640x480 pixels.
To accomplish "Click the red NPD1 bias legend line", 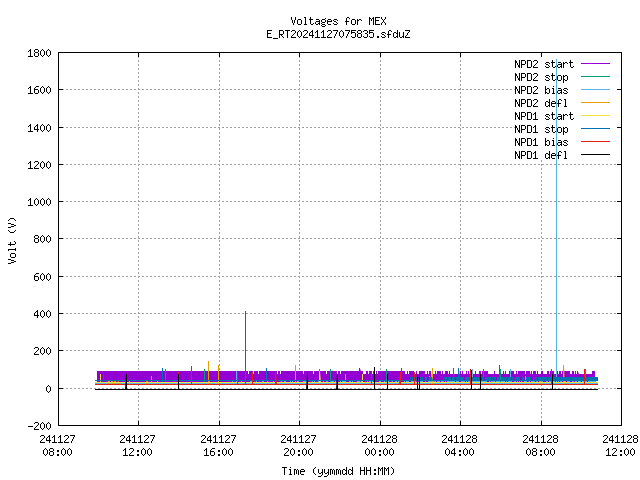I will 595,142.
